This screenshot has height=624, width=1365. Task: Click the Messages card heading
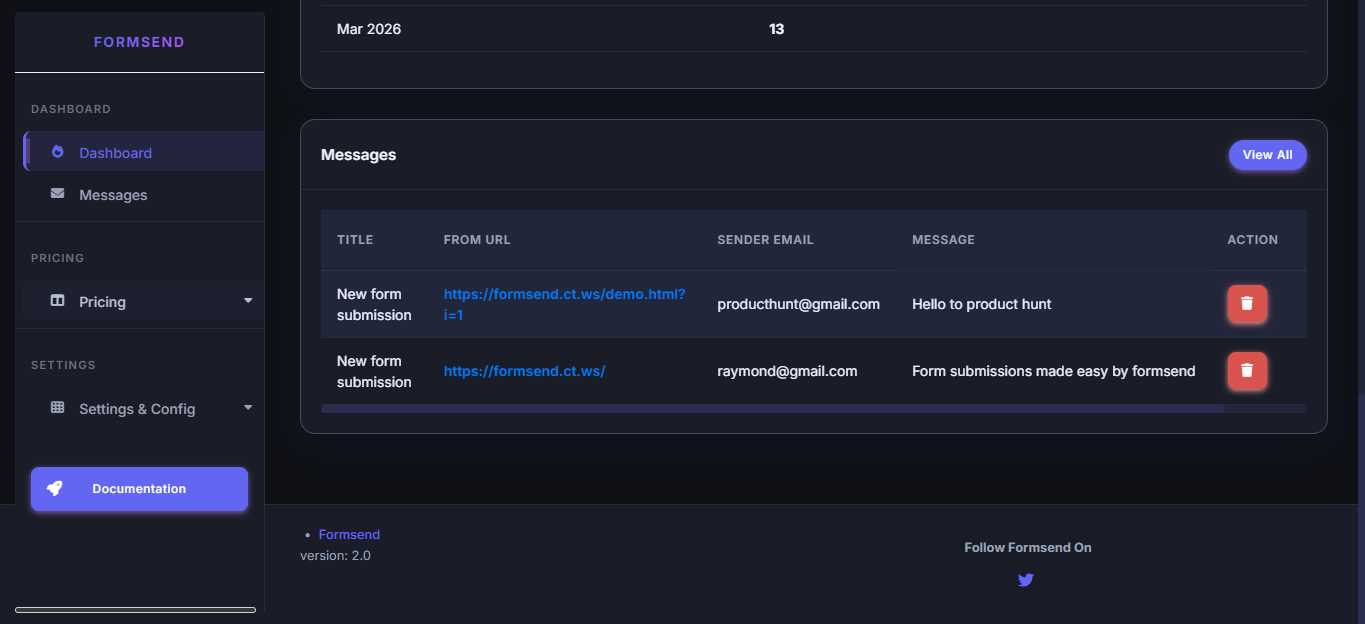358,155
